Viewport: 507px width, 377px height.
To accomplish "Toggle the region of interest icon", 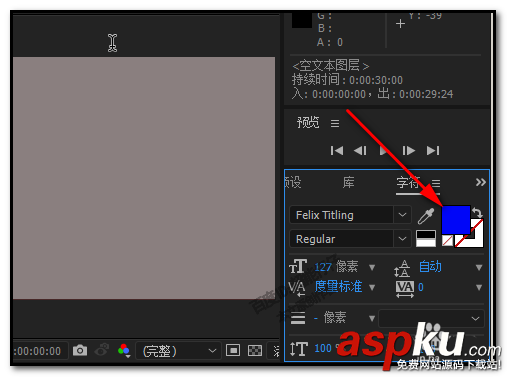I will click(233, 351).
